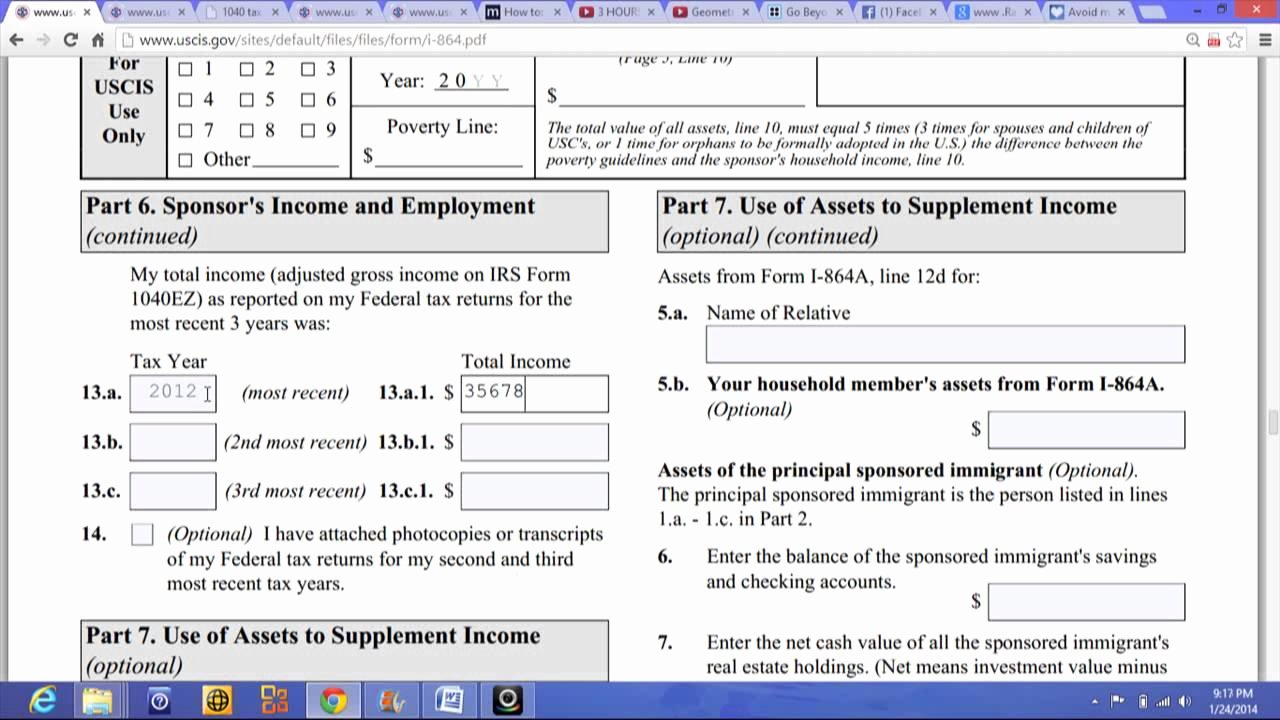Click the 13.b.1 Total Income field
1280x720 pixels.
[534, 442]
